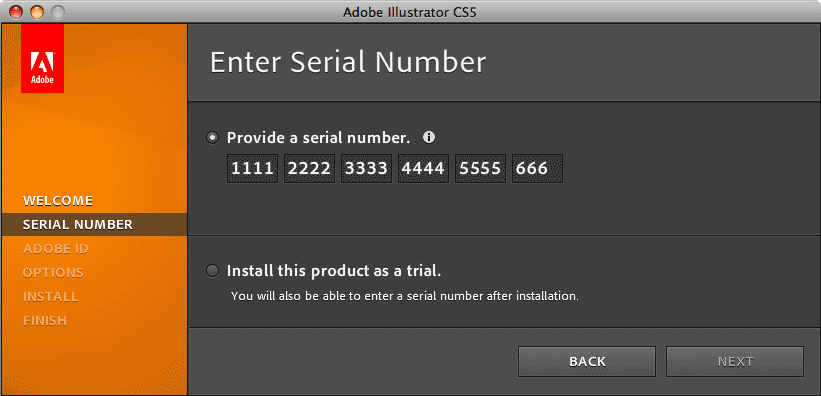Click the BACK button

click(587, 361)
